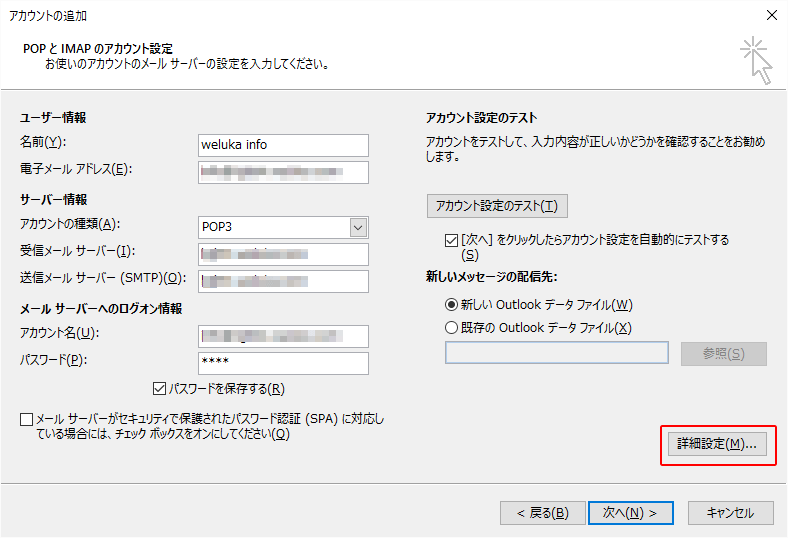Go back with the 戻る button
This screenshot has width=788, height=538.
coord(543,513)
